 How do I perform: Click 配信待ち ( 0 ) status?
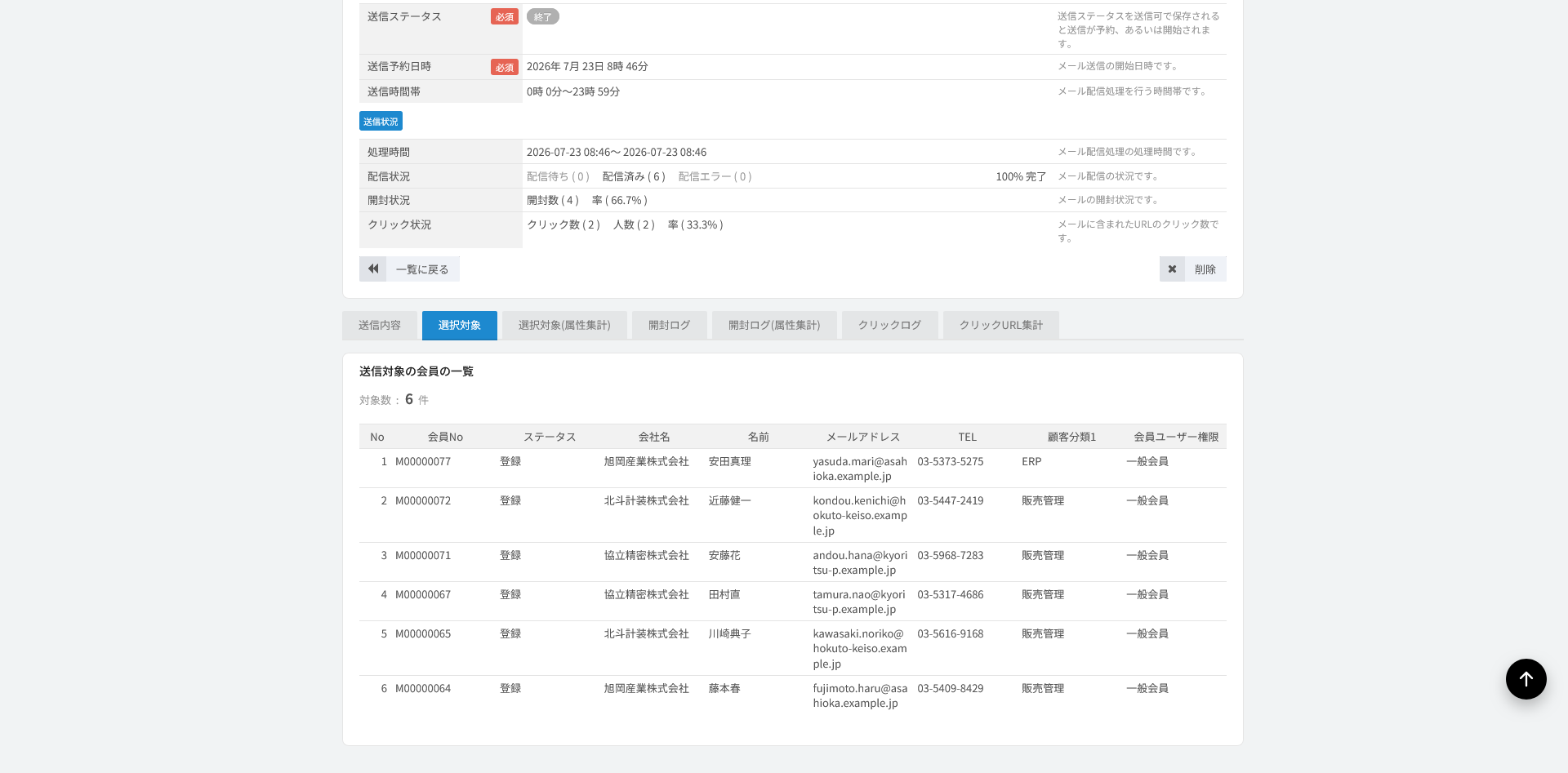click(x=558, y=176)
